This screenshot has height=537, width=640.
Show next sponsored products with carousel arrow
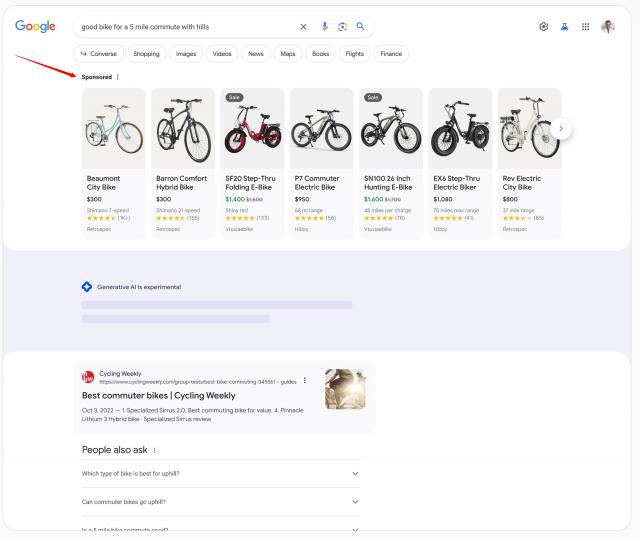561,129
